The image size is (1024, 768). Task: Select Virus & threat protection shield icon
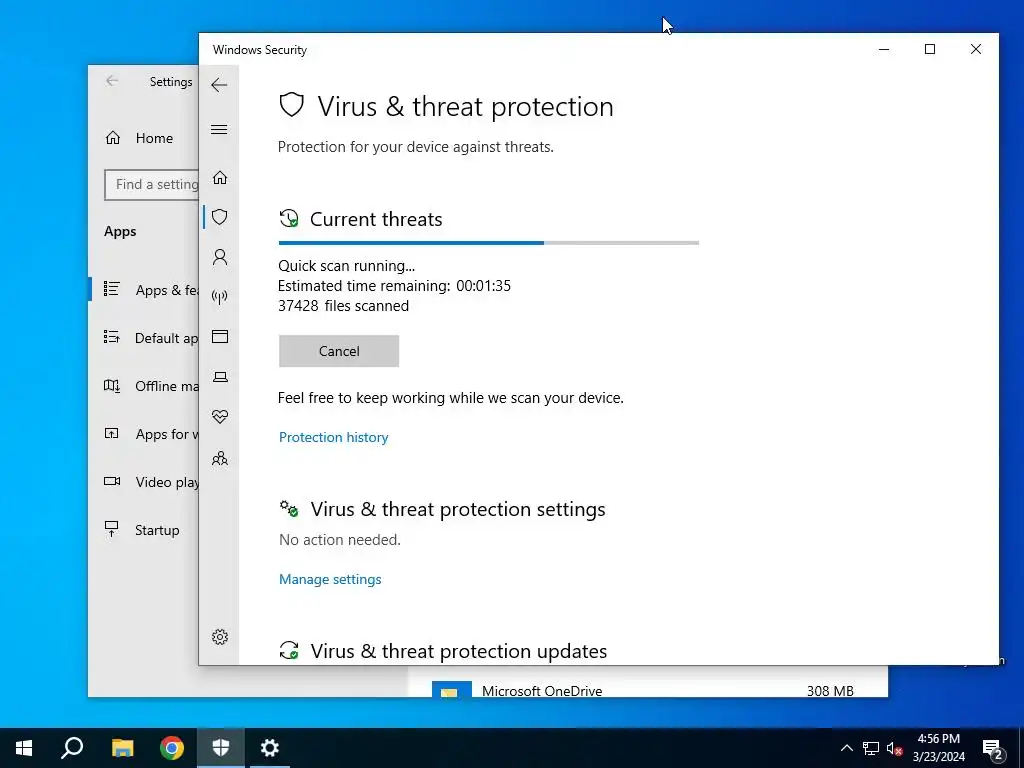click(x=219, y=217)
